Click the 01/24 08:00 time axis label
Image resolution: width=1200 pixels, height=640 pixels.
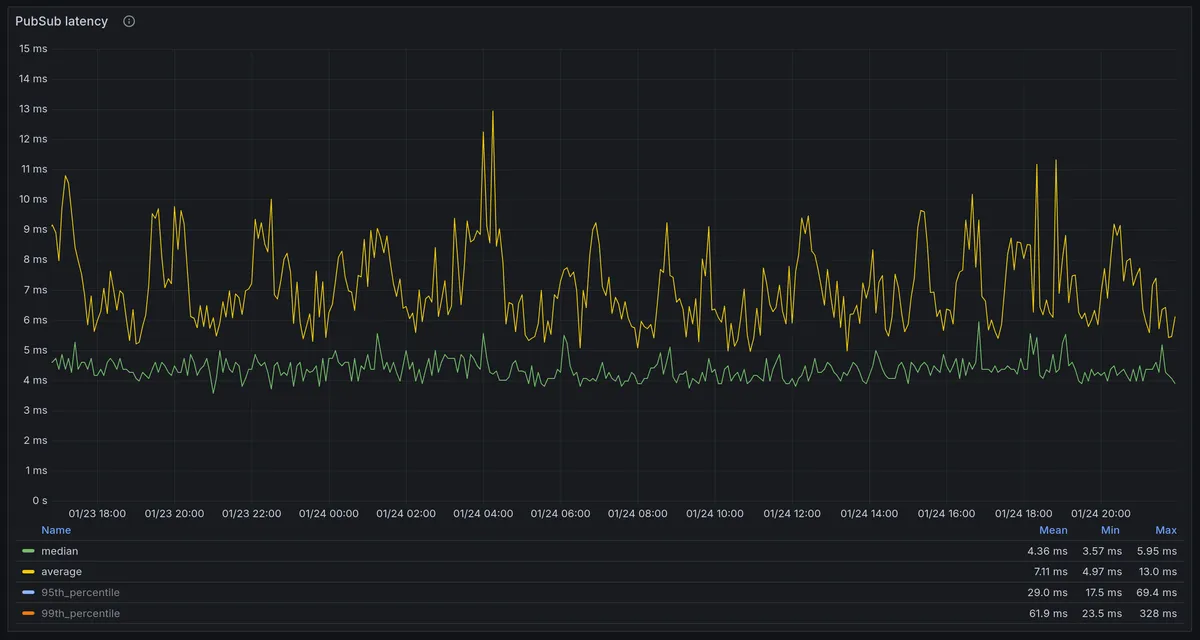(x=637, y=514)
